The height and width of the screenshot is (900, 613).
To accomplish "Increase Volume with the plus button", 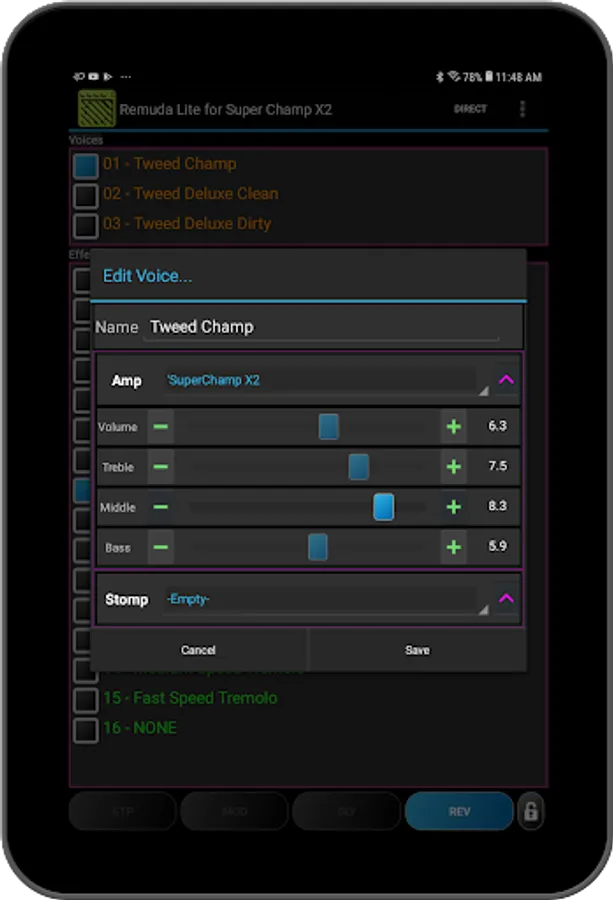I will point(453,426).
